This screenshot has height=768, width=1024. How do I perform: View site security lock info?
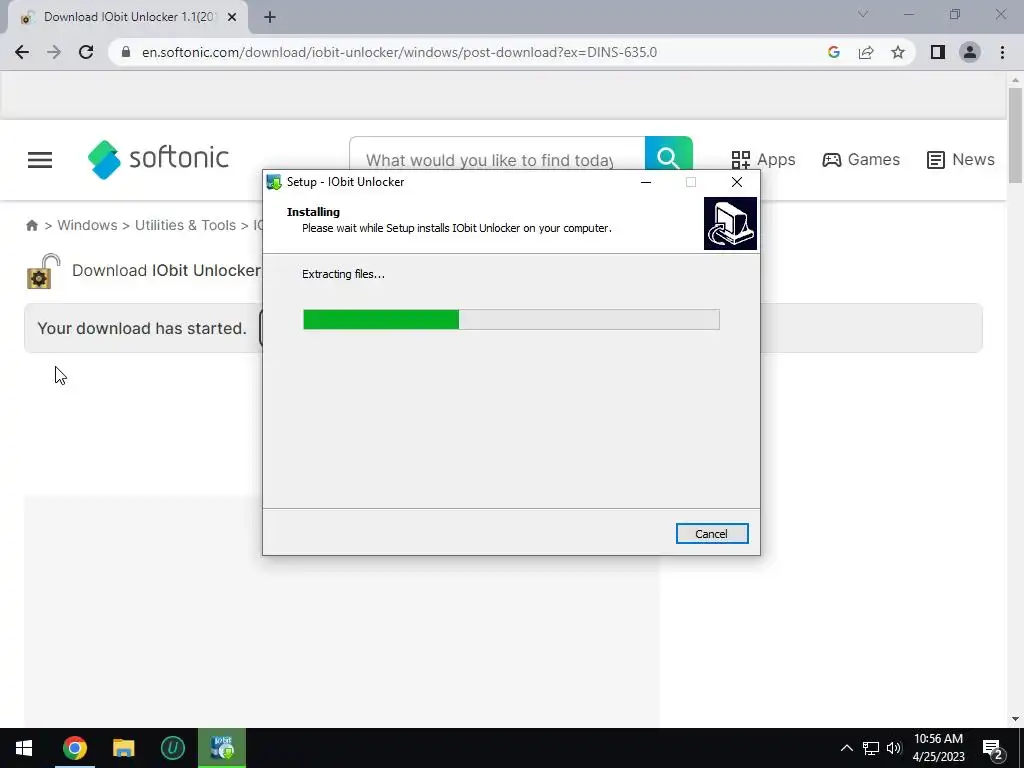tap(126, 52)
